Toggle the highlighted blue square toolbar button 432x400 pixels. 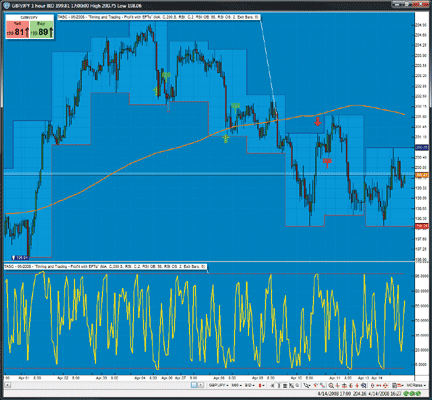[194, 385]
